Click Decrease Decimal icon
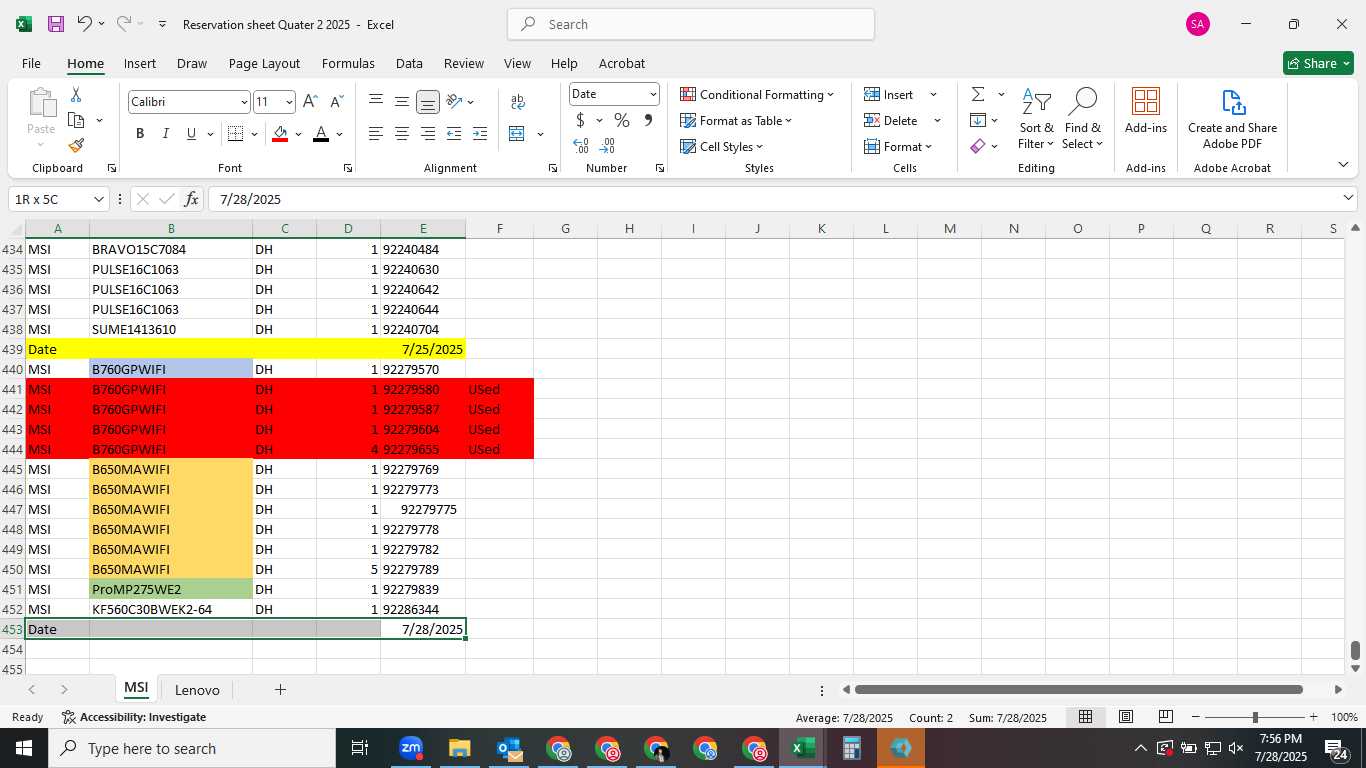The width and height of the screenshot is (1366, 768). click(607, 146)
